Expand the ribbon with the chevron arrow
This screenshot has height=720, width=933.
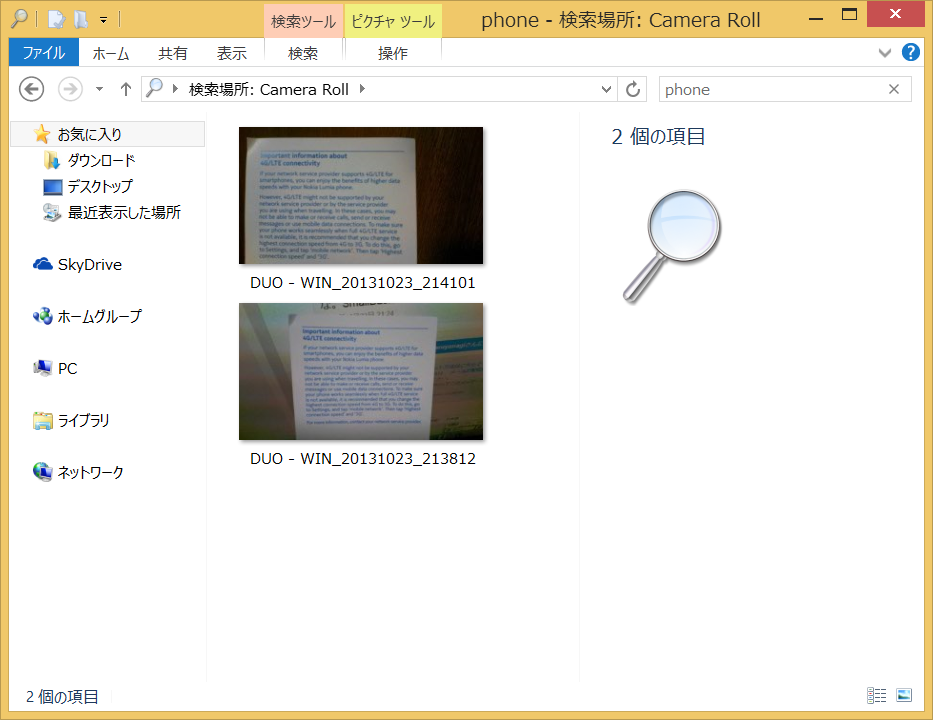click(885, 53)
